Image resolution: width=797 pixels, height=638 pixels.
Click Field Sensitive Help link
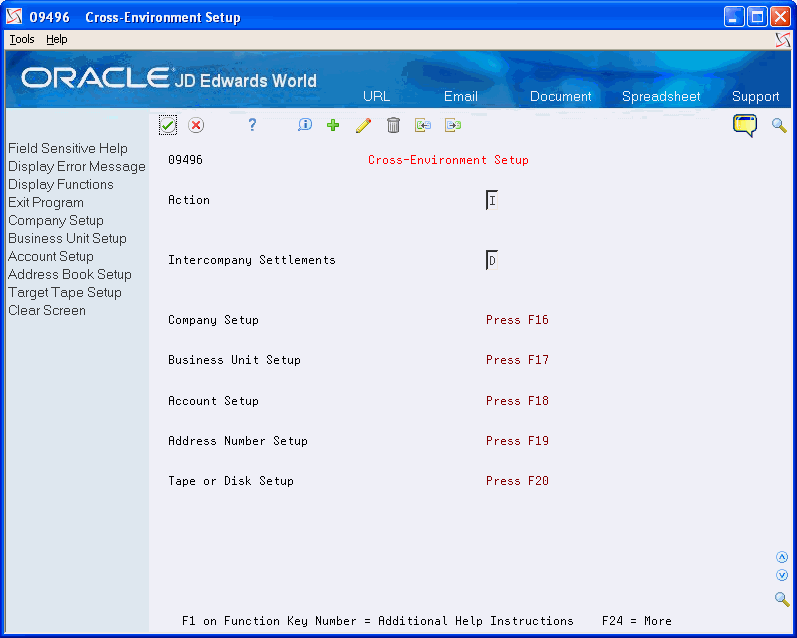tap(68, 148)
